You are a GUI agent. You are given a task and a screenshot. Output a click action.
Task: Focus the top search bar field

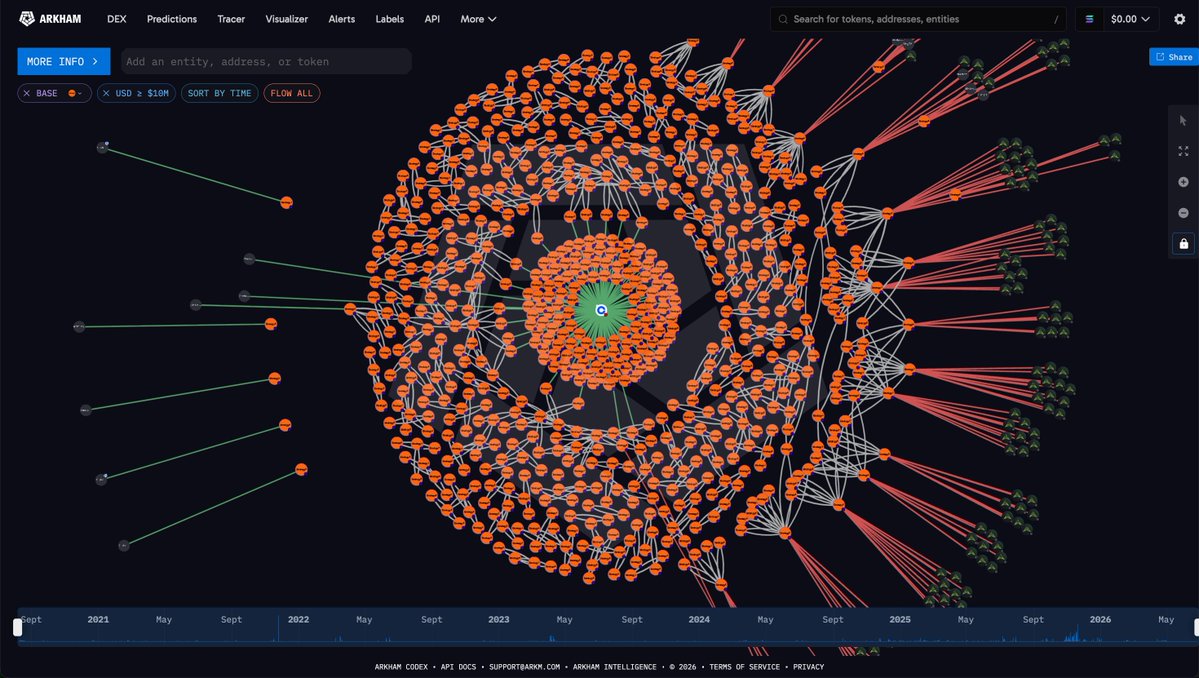tap(918, 19)
